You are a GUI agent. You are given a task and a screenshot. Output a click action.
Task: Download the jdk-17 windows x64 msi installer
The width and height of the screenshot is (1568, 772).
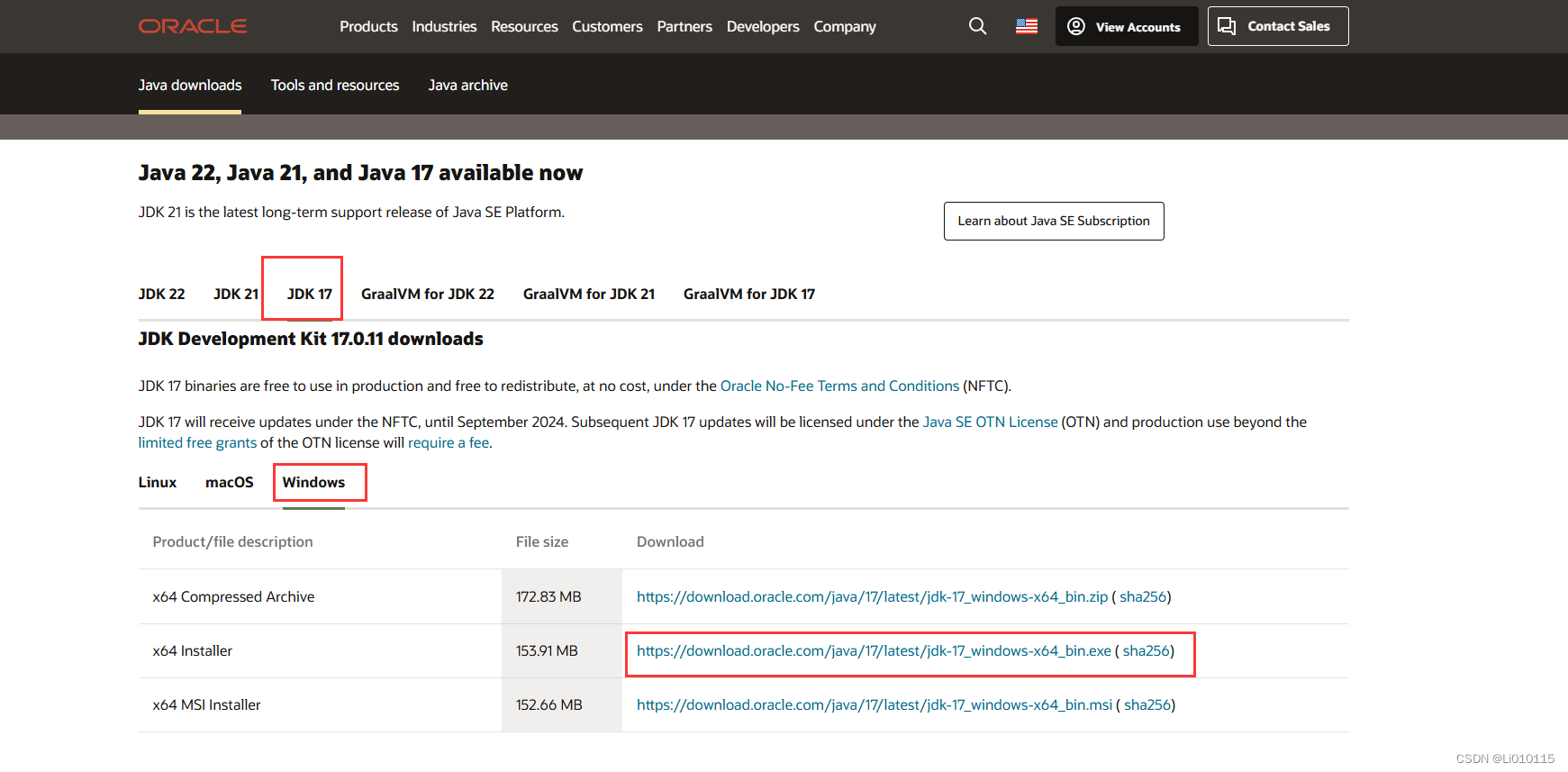pyautogui.click(x=875, y=704)
